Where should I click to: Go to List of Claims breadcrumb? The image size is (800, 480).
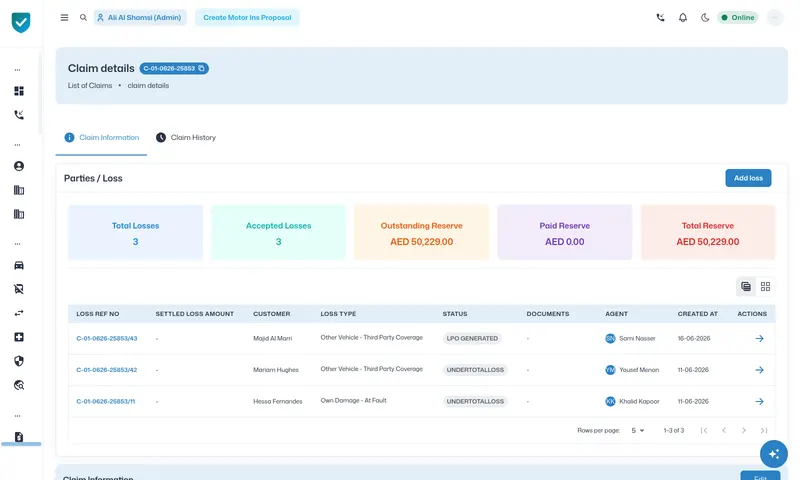point(90,86)
